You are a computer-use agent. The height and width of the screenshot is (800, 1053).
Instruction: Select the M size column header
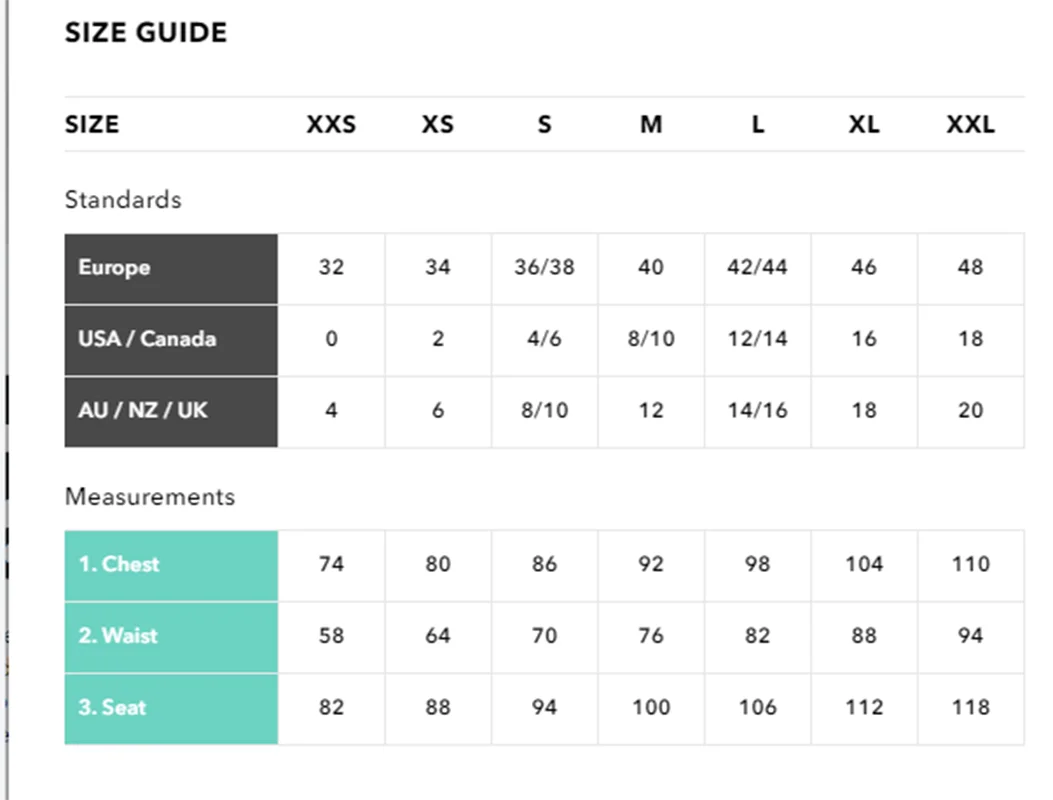pos(651,125)
